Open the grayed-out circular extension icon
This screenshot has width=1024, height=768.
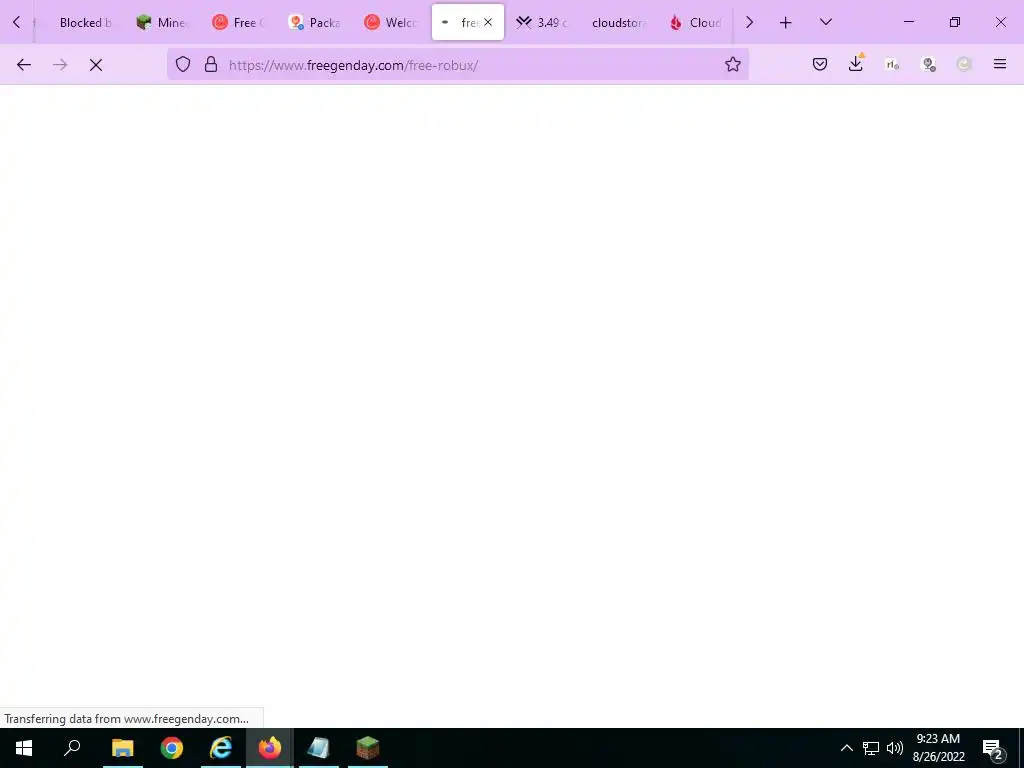pyautogui.click(x=964, y=64)
